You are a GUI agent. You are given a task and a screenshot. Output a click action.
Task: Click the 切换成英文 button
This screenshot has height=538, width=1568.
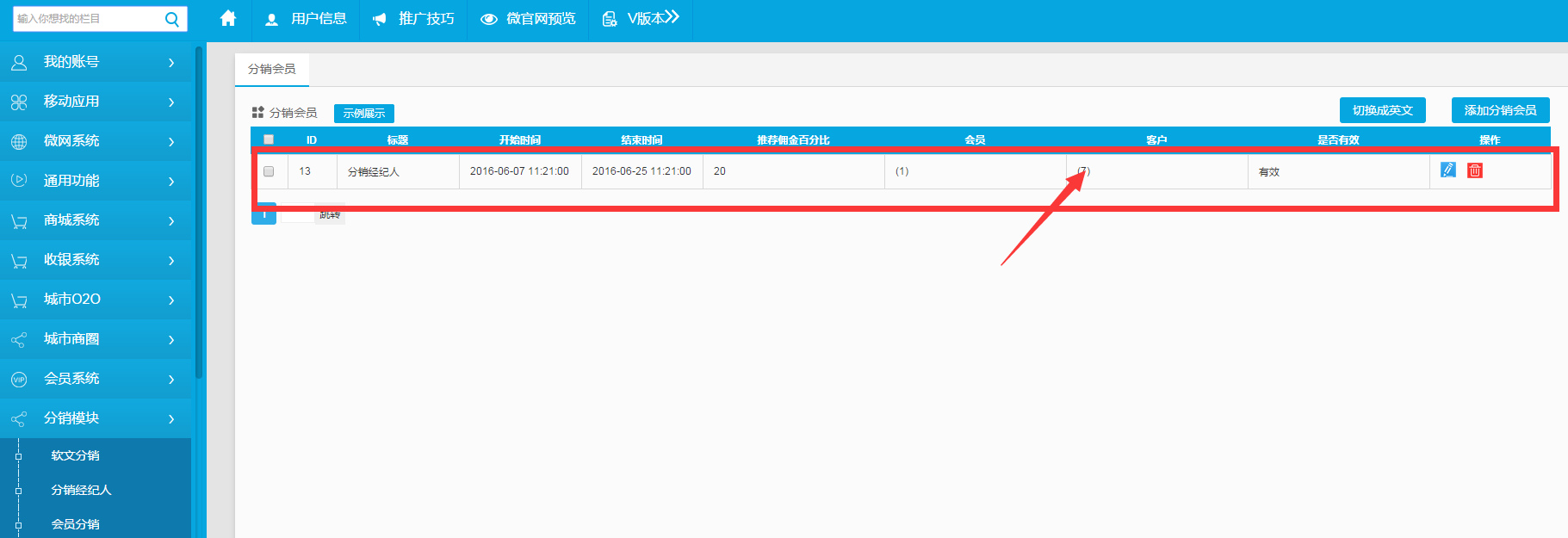click(1382, 110)
